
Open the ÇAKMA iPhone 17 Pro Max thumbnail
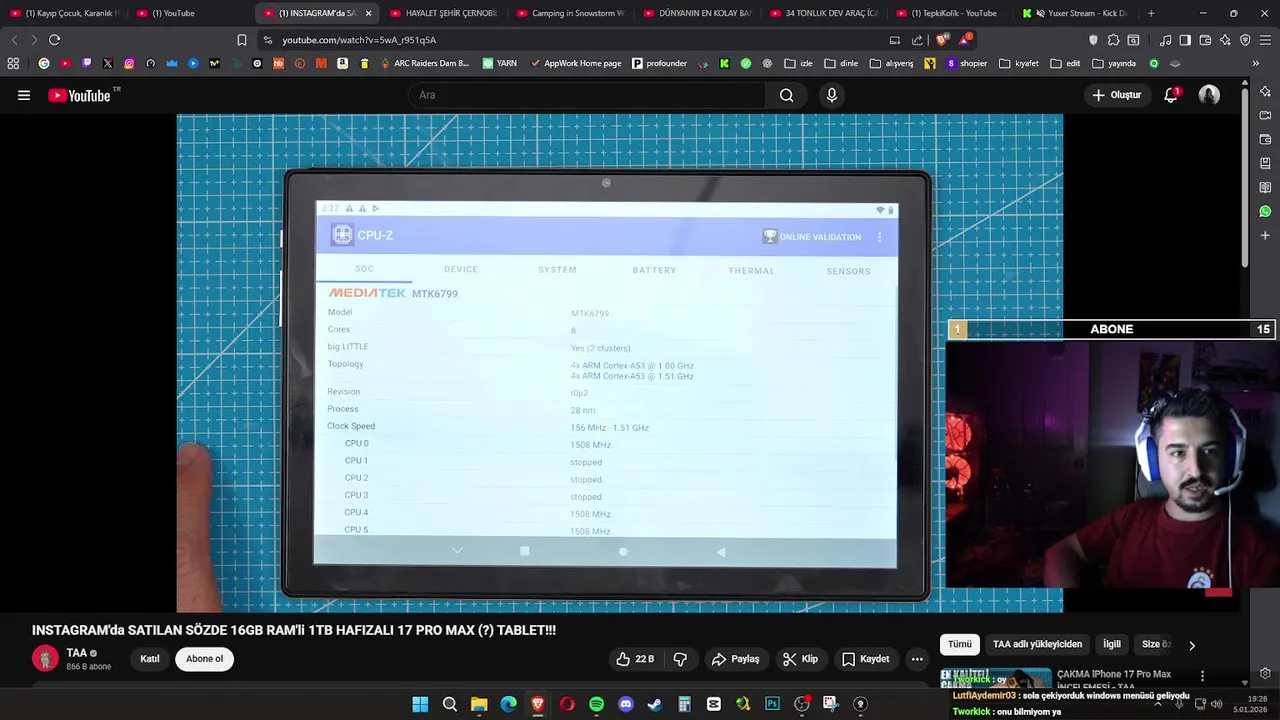[996, 679]
